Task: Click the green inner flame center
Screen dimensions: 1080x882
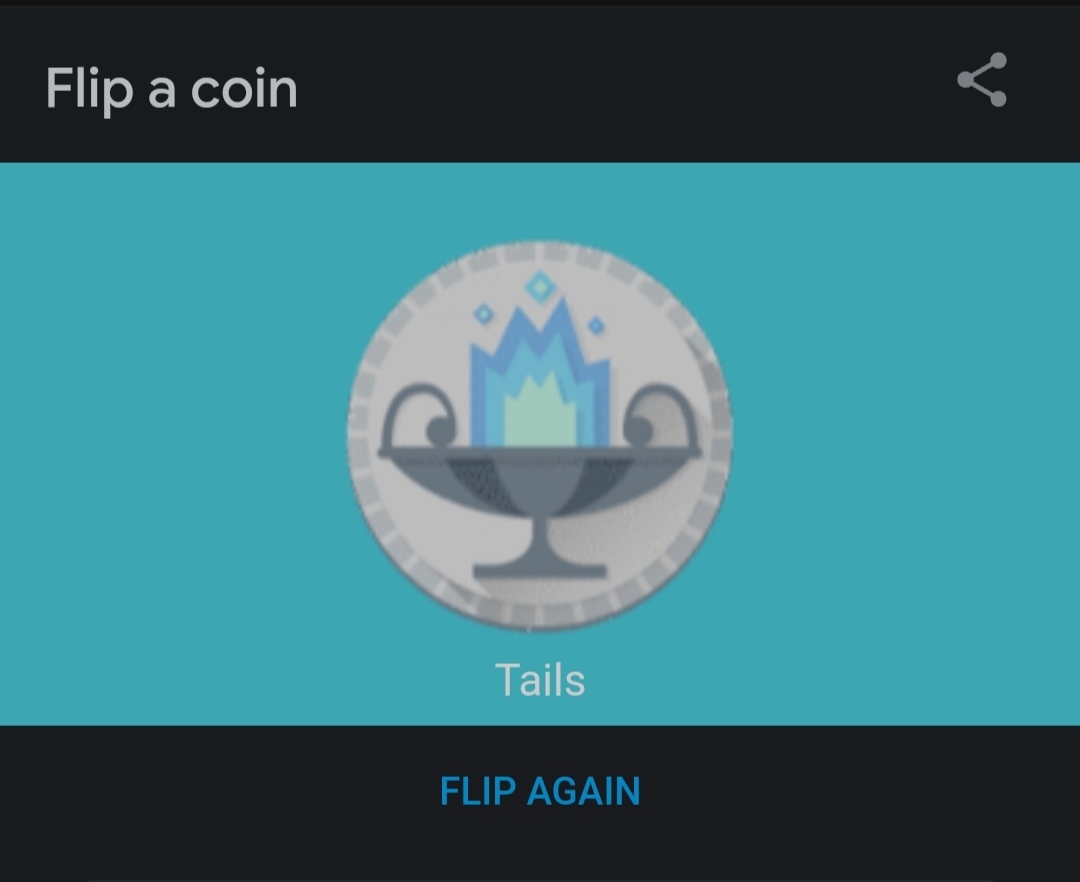Action: point(540,413)
